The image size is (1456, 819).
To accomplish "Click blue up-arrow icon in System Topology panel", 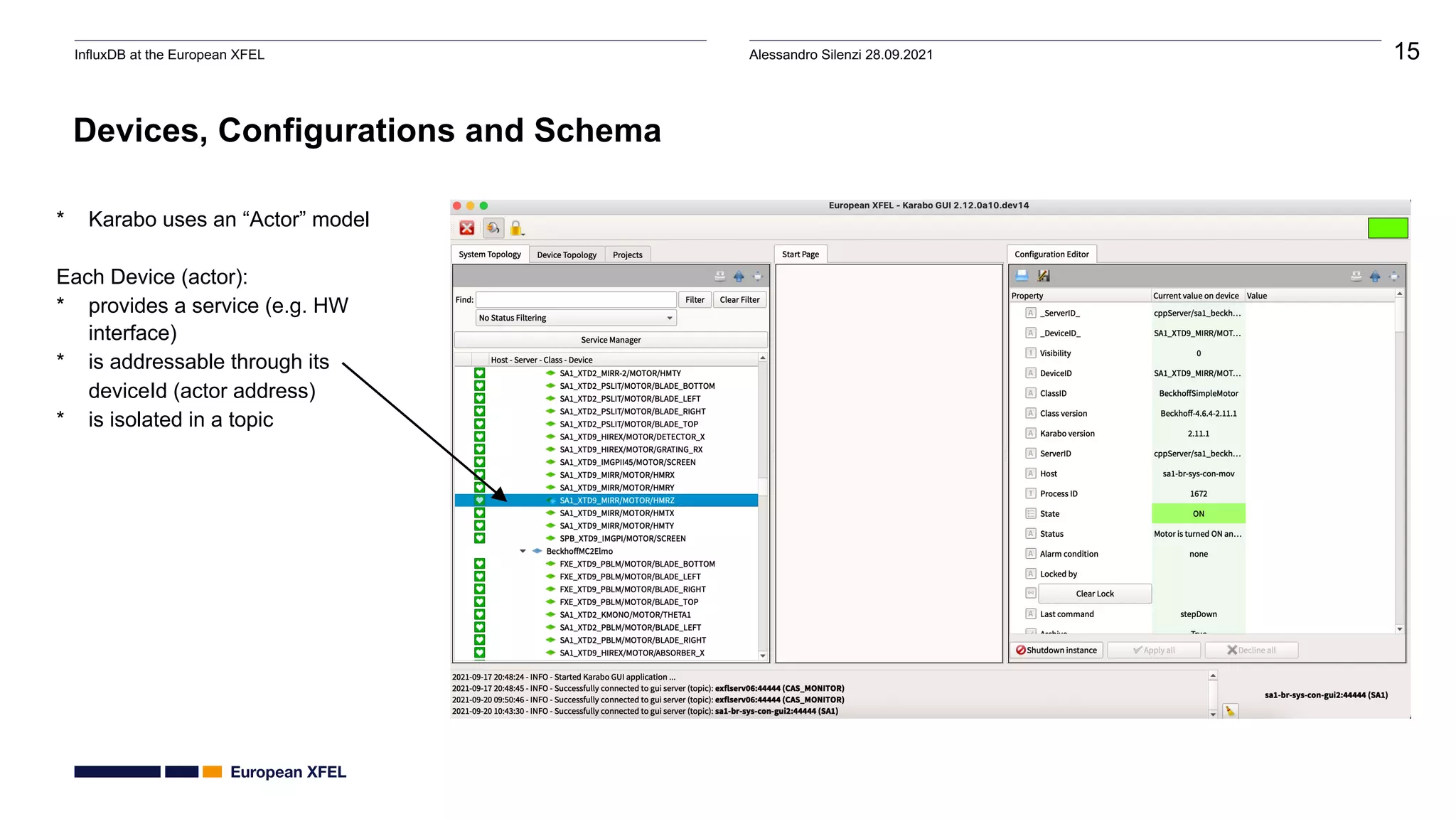I will [x=739, y=277].
